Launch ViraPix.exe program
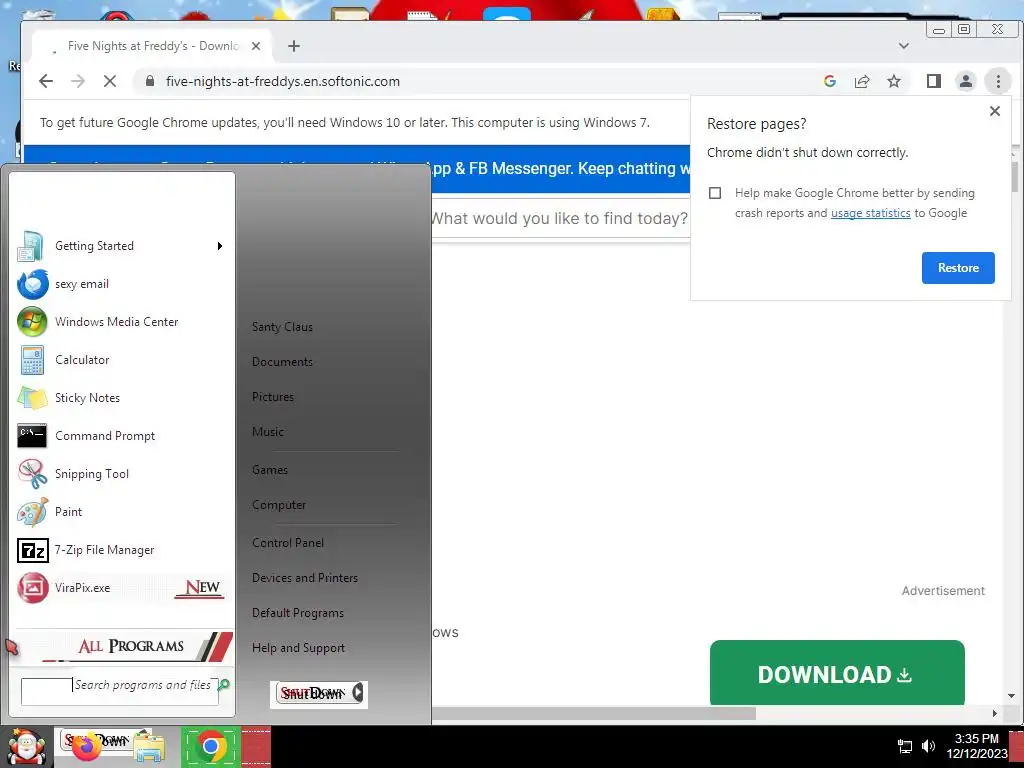This screenshot has height=768, width=1024. pyautogui.click(x=121, y=588)
